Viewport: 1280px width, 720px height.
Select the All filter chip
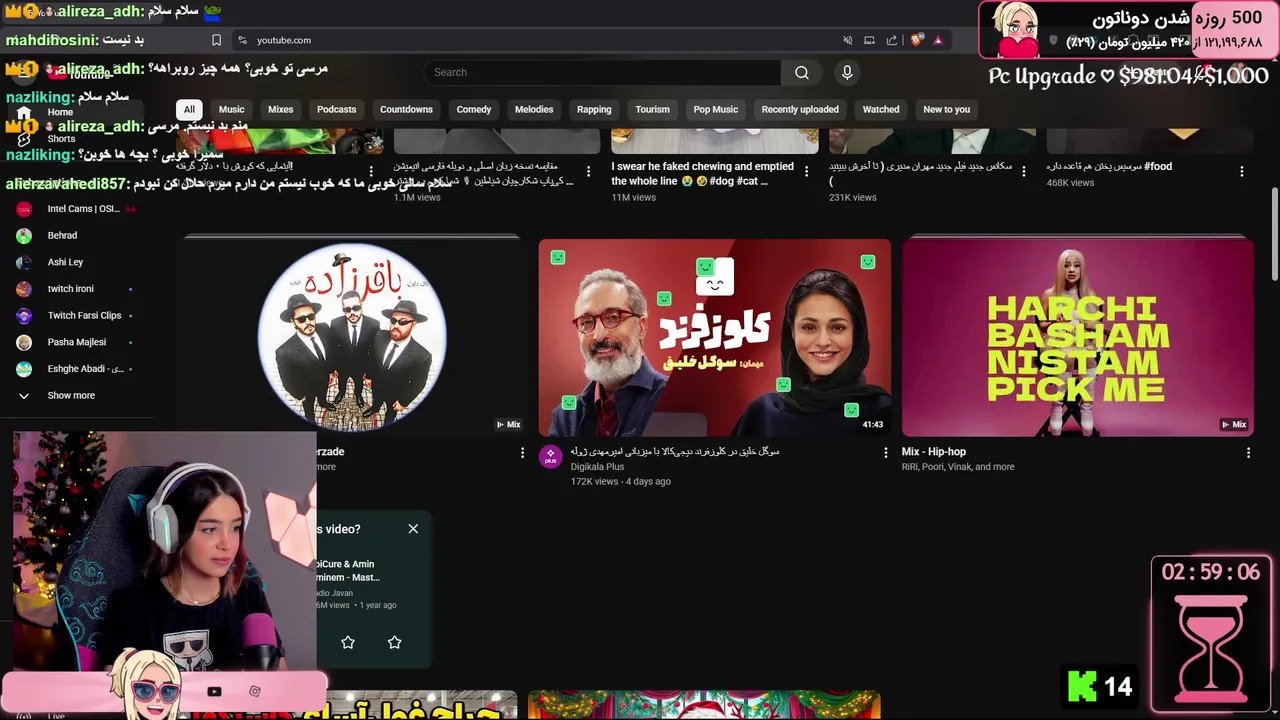pyautogui.click(x=189, y=109)
